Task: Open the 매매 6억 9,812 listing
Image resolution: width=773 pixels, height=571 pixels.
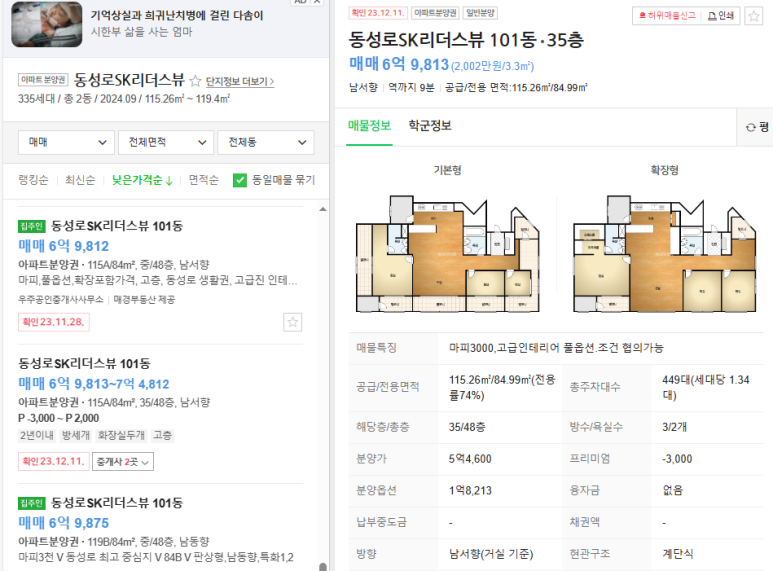Action: tap(64, 246)
